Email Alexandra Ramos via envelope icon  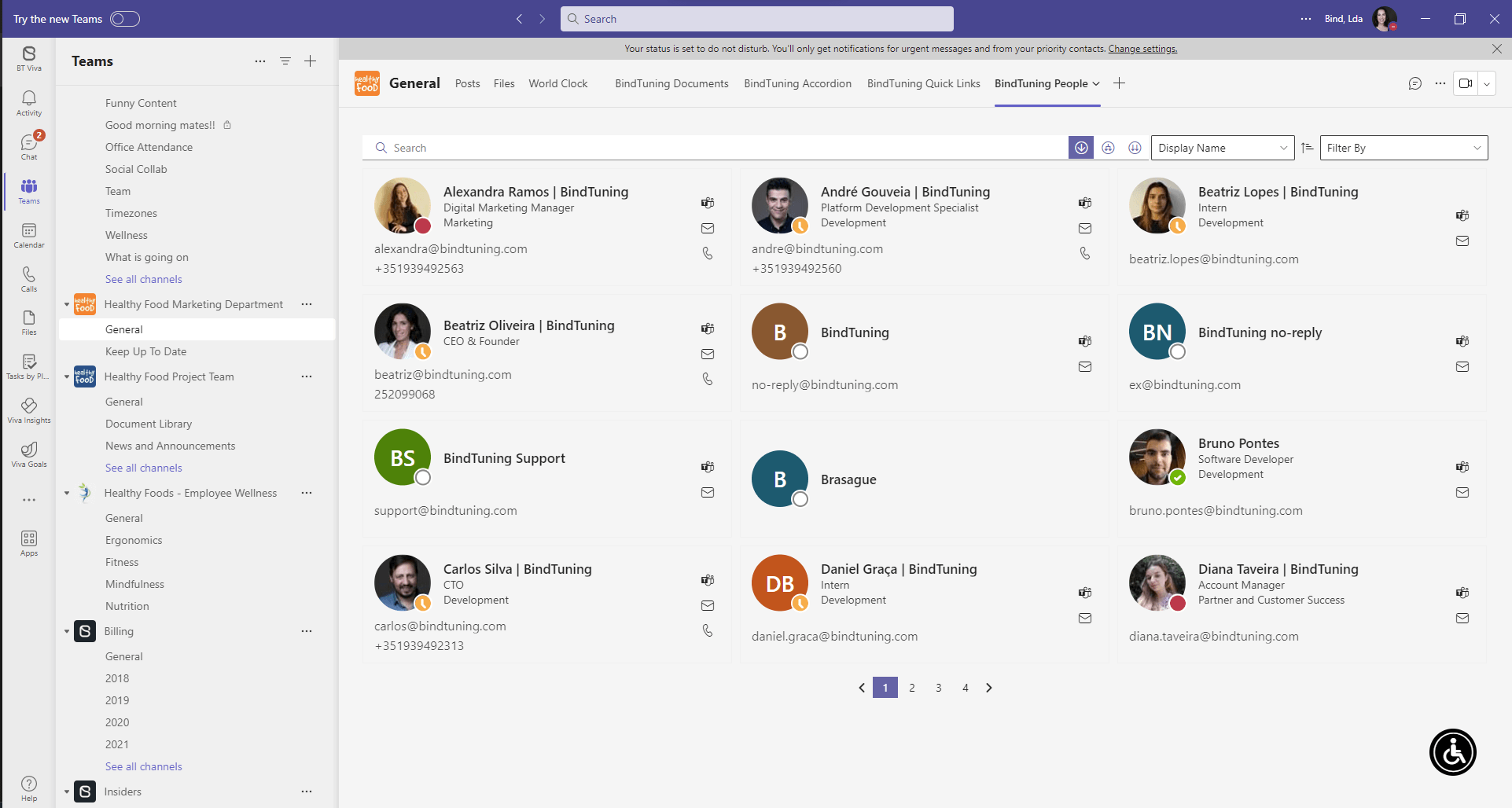tap(708, 228)
